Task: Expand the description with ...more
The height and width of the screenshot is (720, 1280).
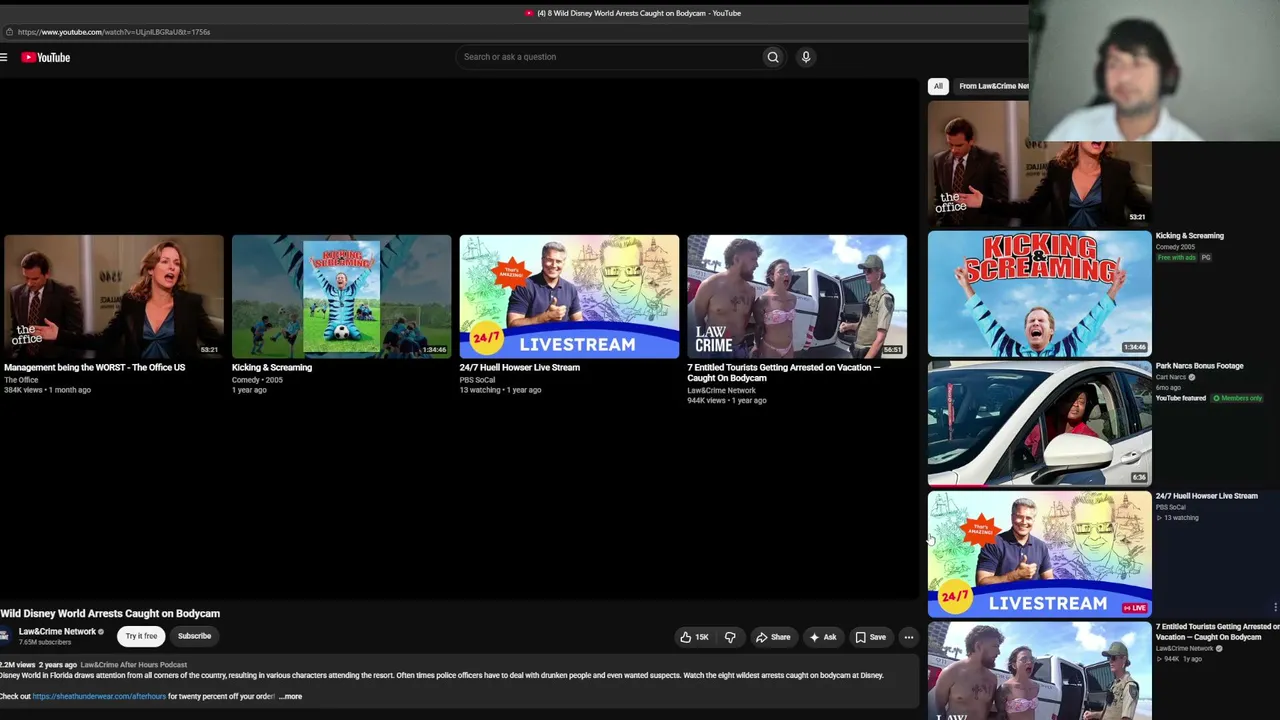Action: tap(290, 696)
